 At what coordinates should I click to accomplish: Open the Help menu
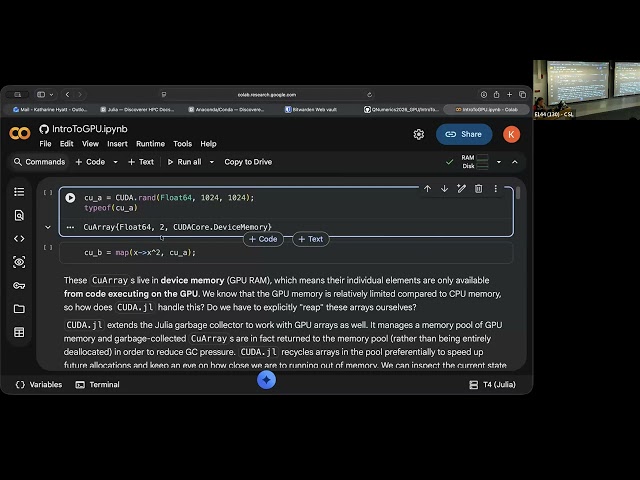[208, 144]
